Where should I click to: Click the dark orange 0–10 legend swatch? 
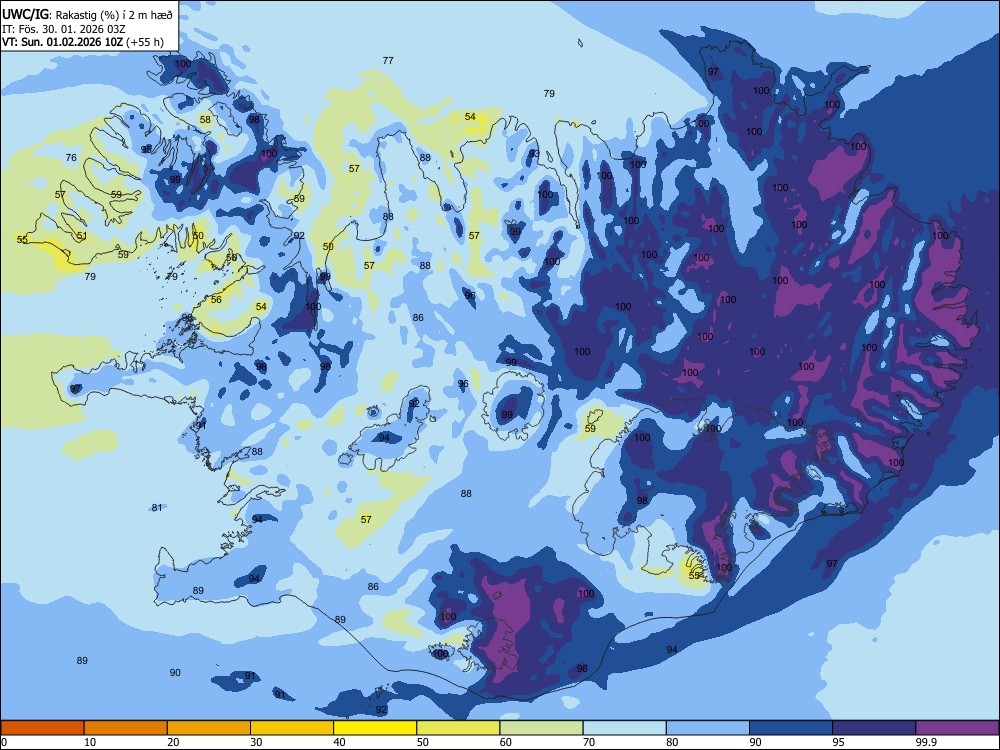42,728
